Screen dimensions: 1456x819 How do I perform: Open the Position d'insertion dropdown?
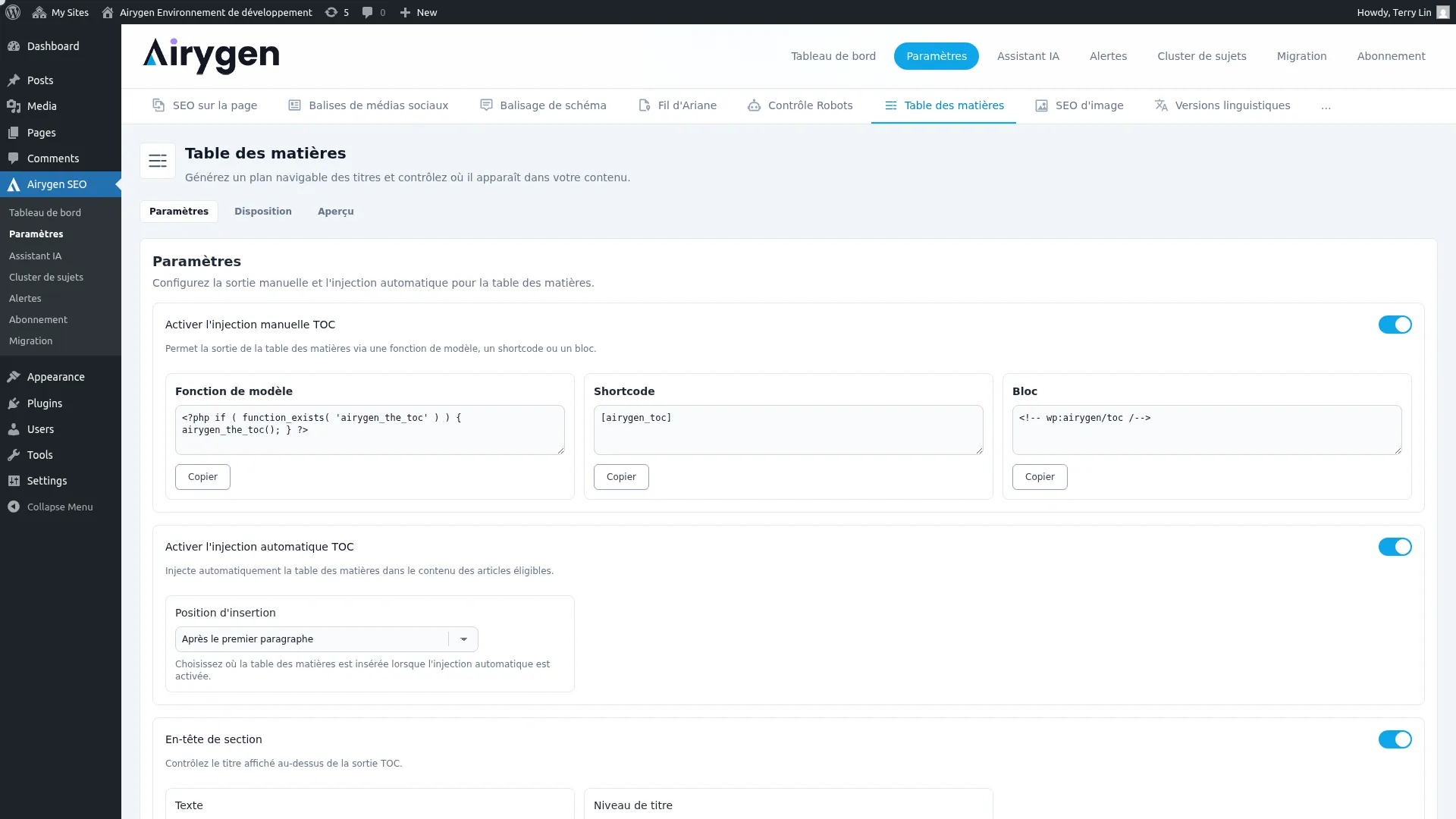[x=326, y=639]
